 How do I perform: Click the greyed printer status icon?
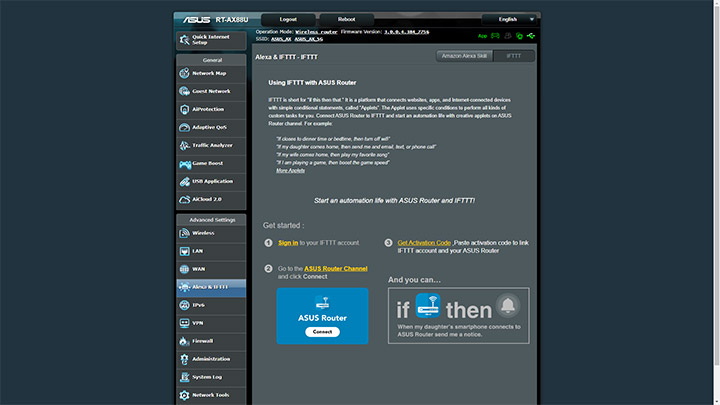508,36
